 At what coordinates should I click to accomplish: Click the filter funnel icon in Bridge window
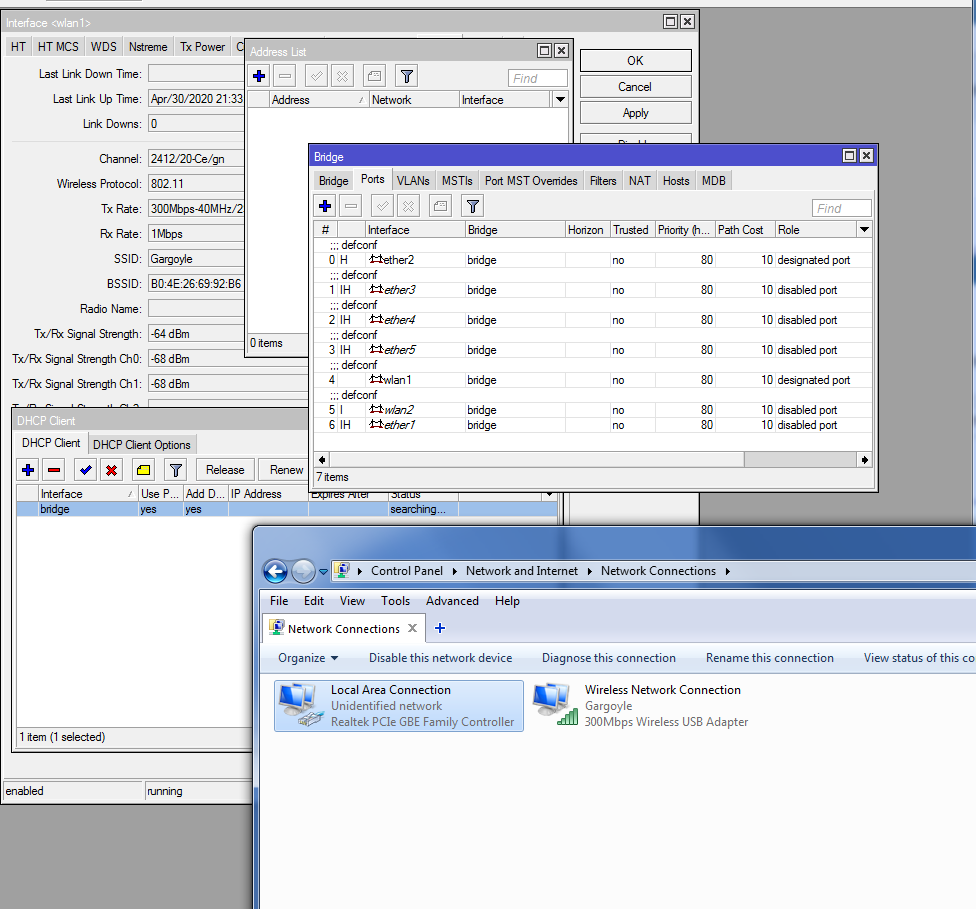point(473,206)
